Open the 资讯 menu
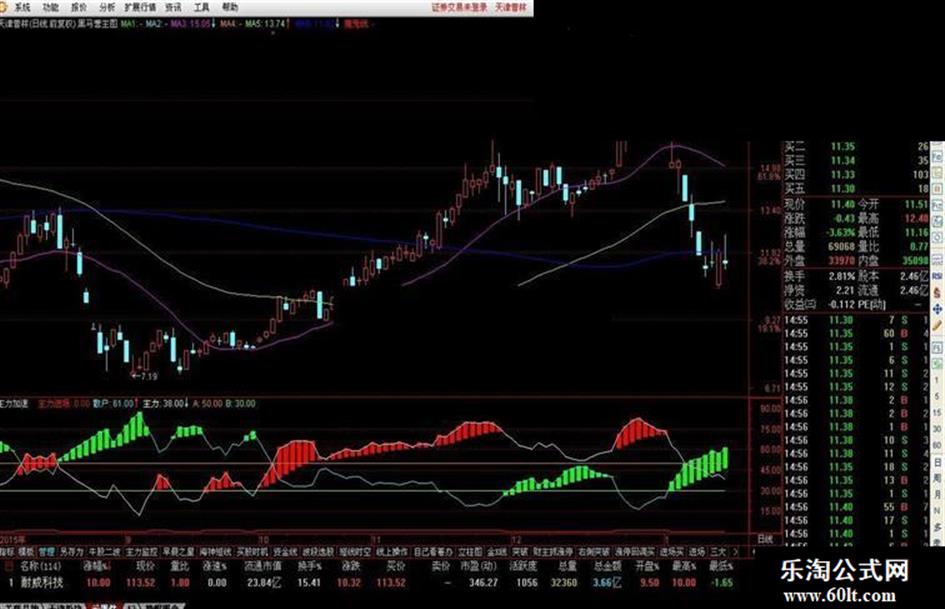945x609 pixels. click(x=174, y=7)
